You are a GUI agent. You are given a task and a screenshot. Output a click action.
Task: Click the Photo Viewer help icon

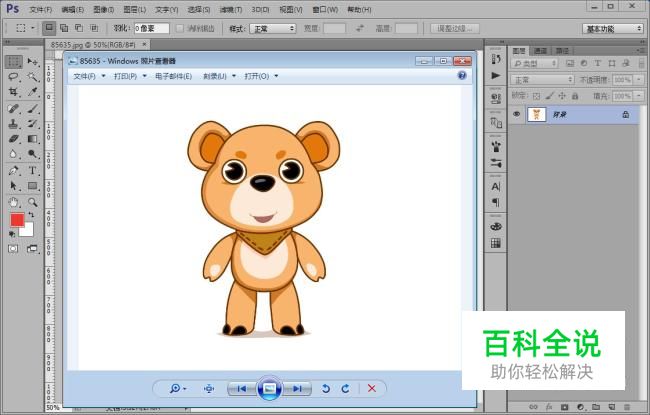click(x=462, y=75)
